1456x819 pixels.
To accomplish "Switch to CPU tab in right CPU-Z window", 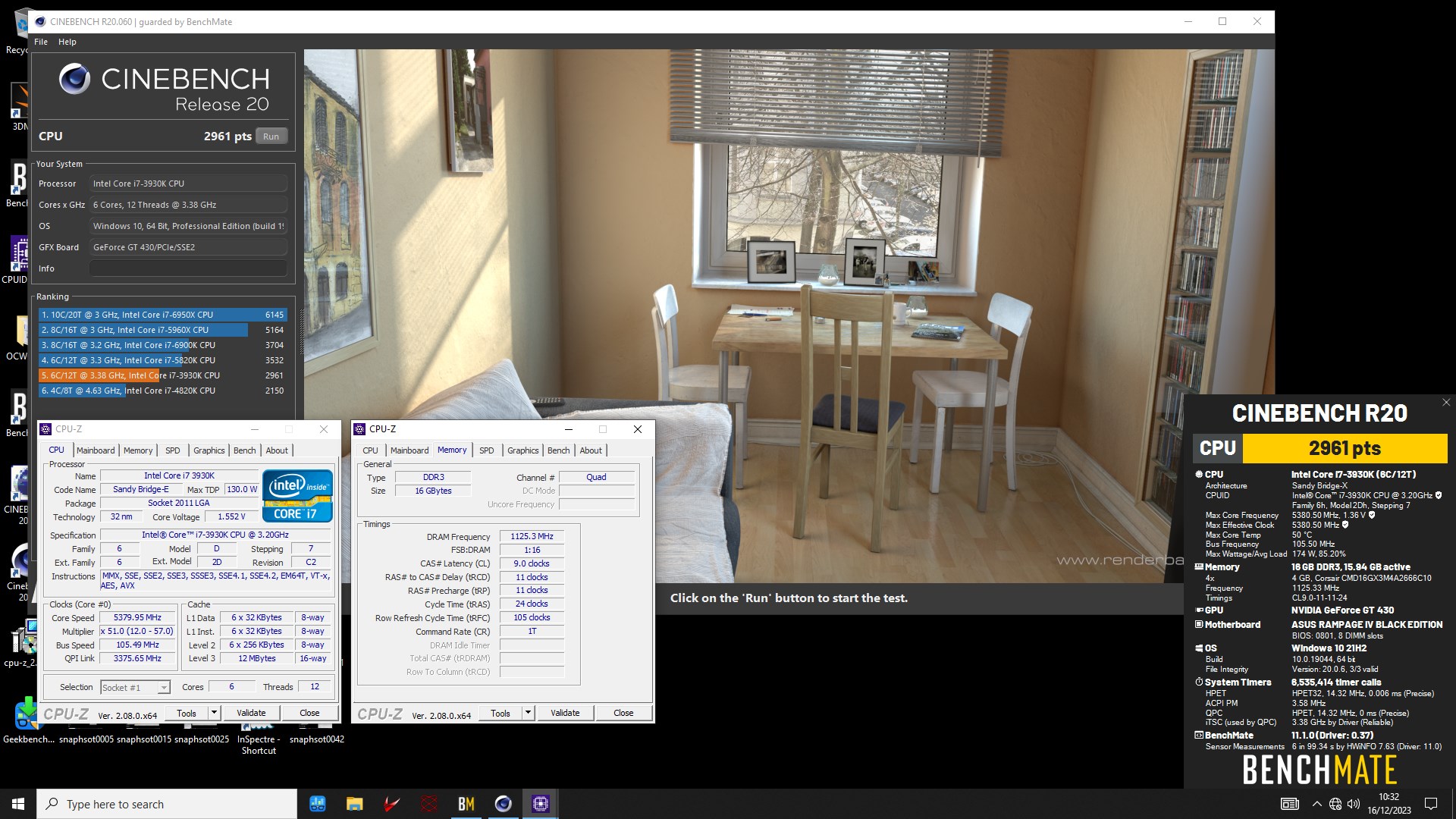I will pyautogui.click(x=370, y=450).
